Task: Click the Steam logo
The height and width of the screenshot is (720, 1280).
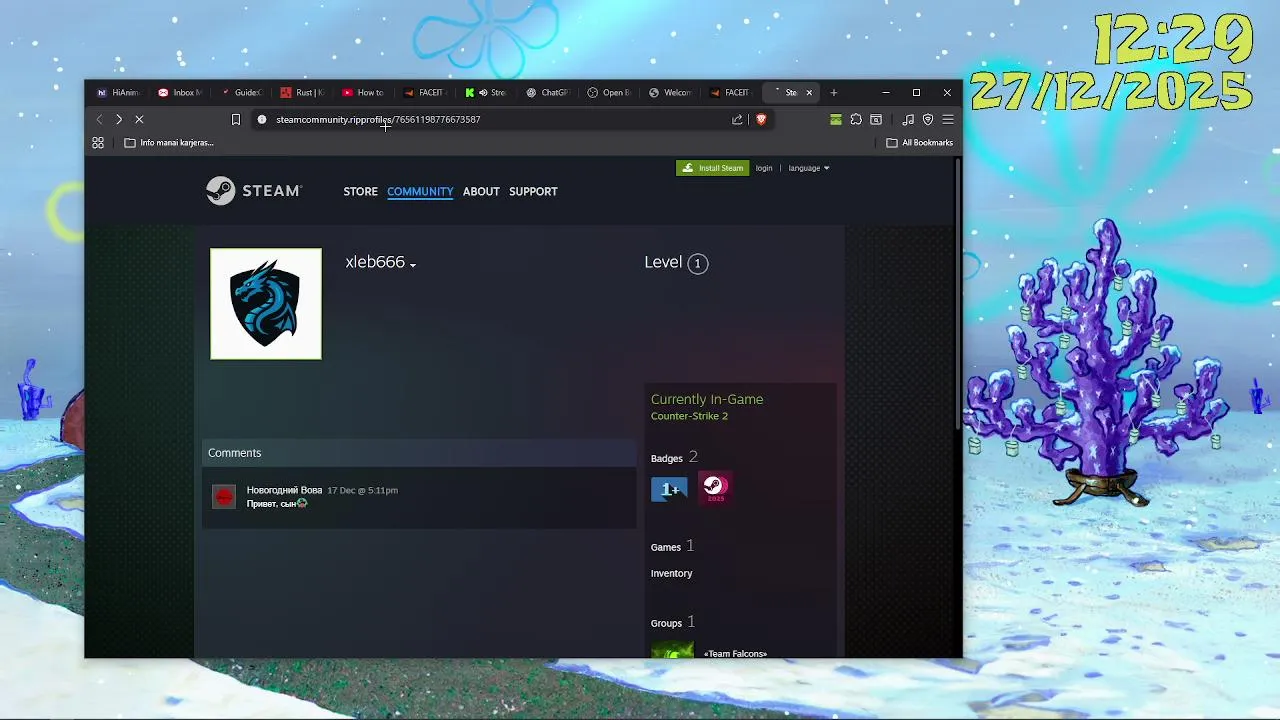Action: pos(253,191)
